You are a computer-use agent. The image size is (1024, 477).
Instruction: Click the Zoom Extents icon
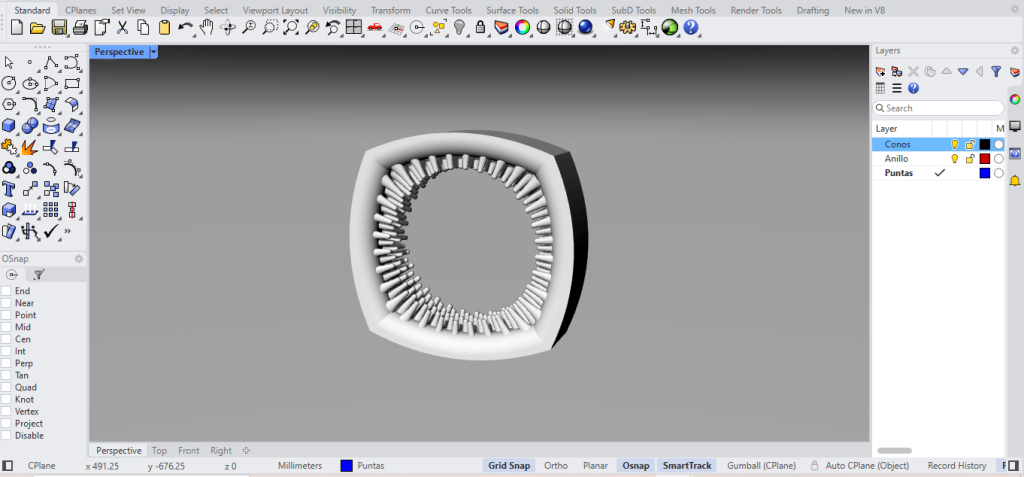click(x=291, y=27)
